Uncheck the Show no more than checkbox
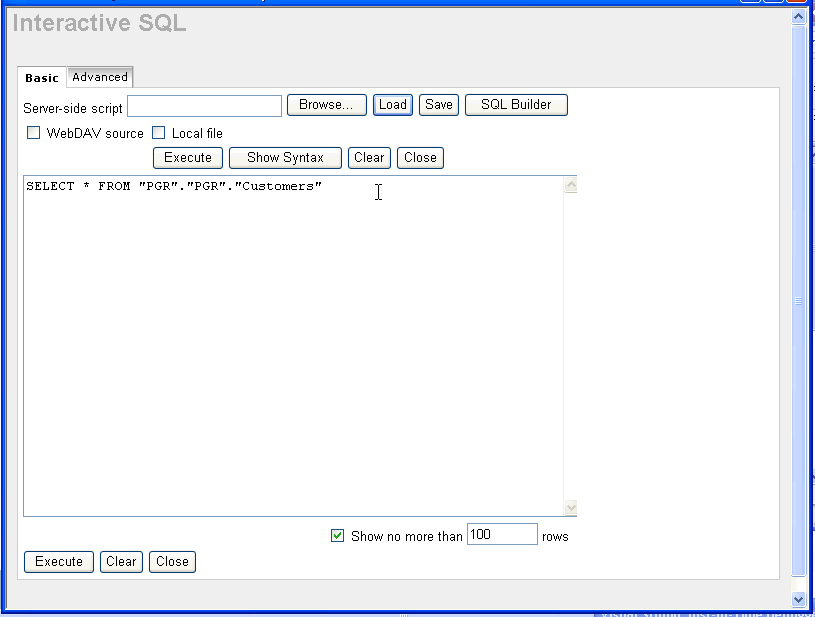This screenshot has width=815, height=617. [338, 536]
